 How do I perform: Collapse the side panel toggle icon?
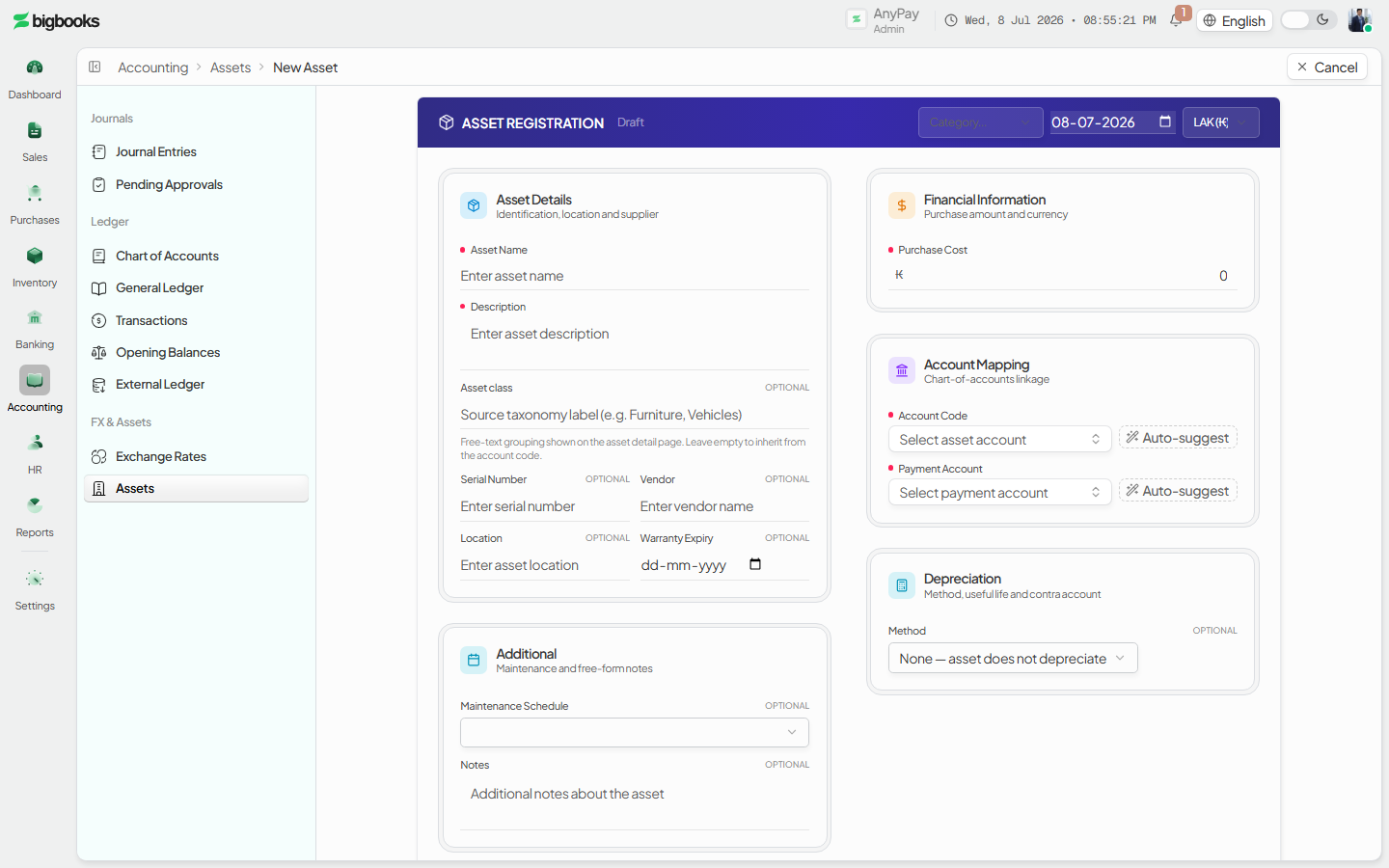click(95, 67)
